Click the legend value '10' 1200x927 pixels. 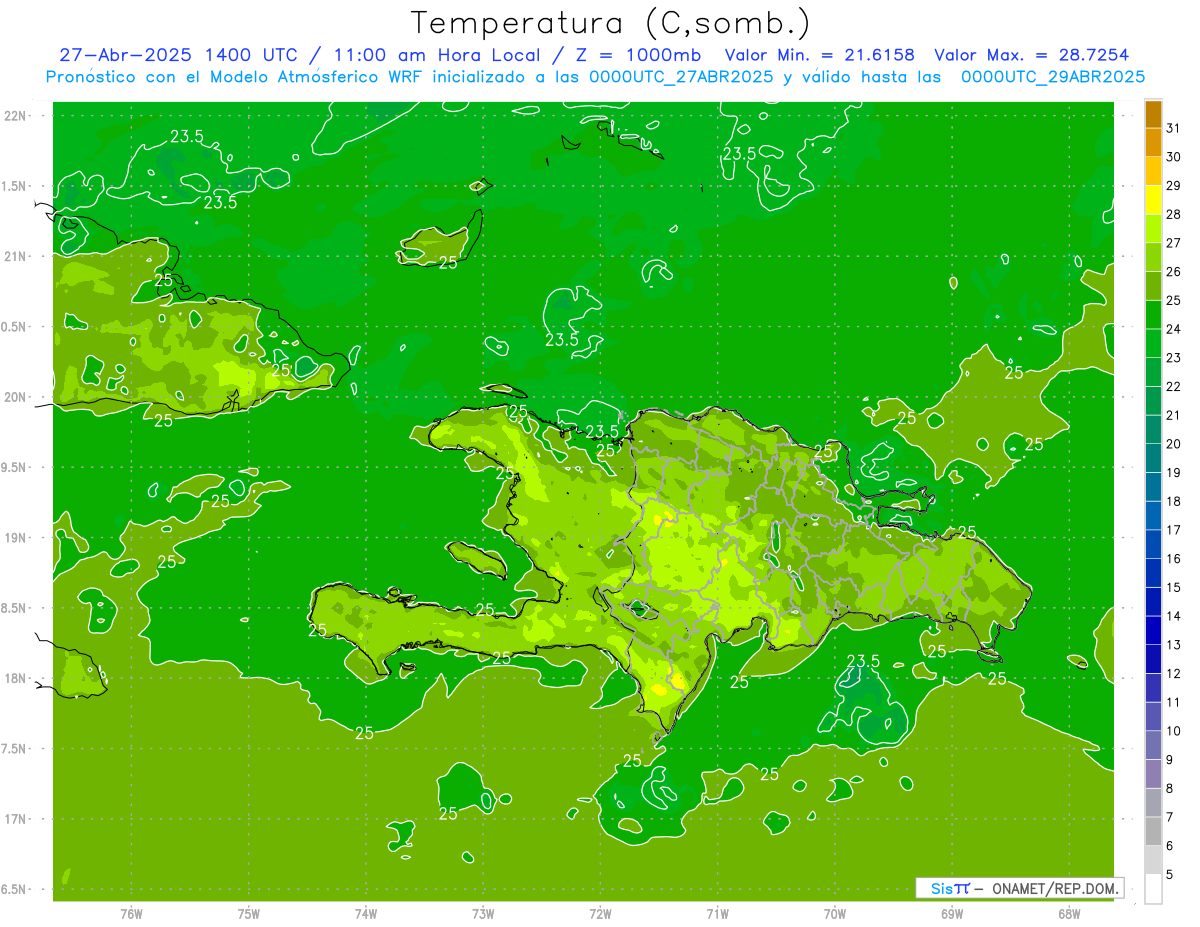click(x=1173, y=731)
